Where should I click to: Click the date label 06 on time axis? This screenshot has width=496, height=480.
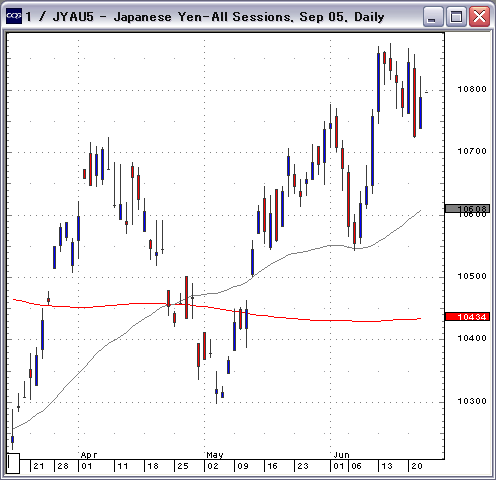(356, 466)
